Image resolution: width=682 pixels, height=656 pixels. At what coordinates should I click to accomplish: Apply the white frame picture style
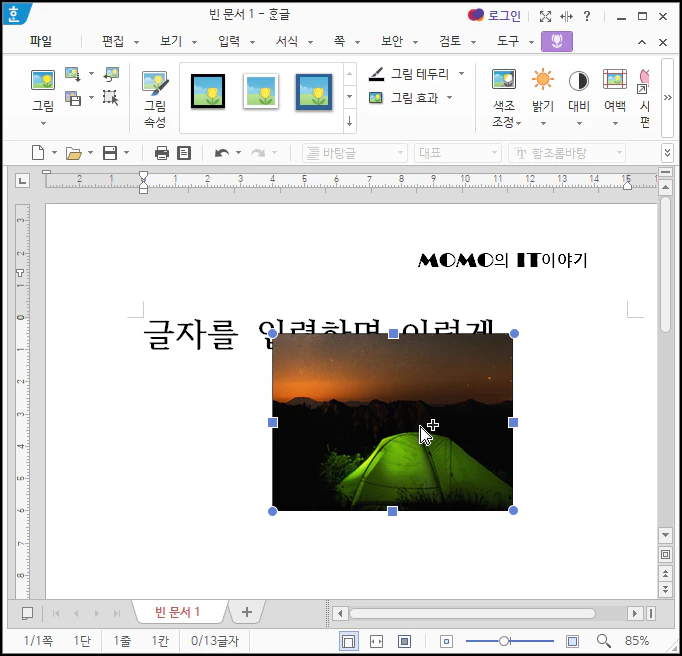pos(261,91)
